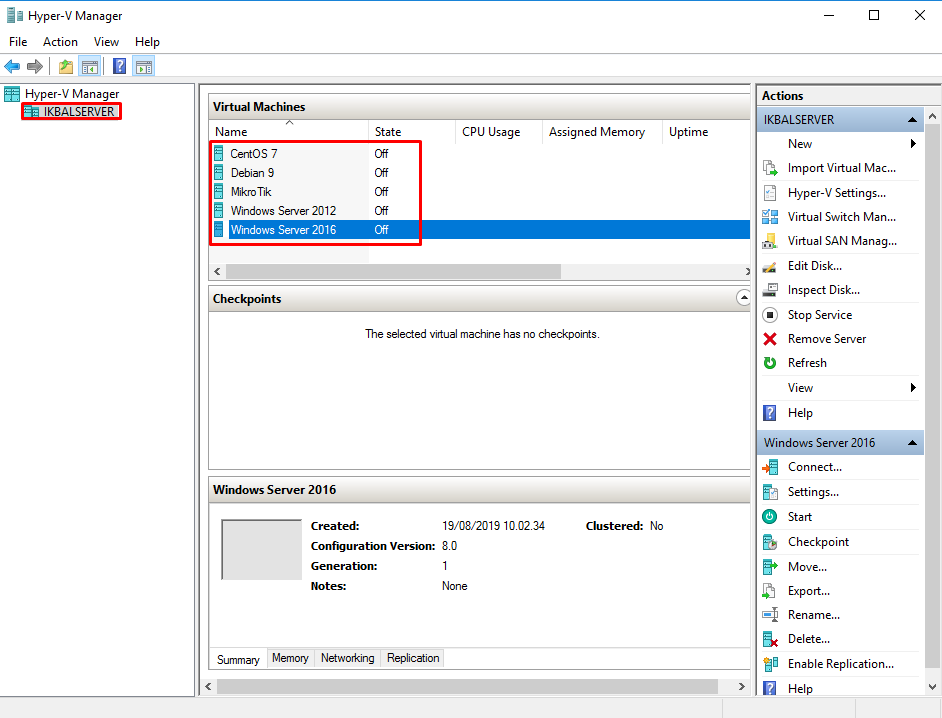Screen dimensions: 942x718
Task: Click the Stop Service icon
Action: [770, 314]
